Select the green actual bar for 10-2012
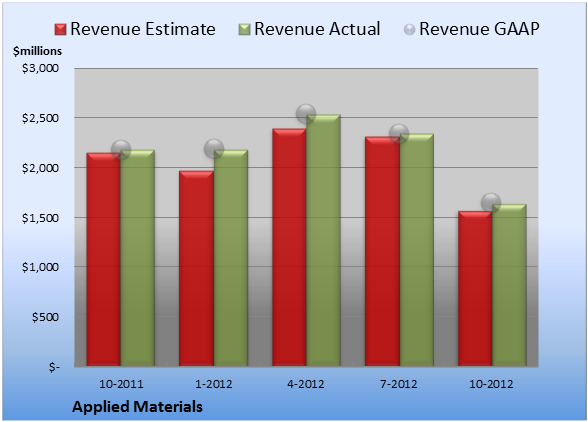 (x=510, y=285)
